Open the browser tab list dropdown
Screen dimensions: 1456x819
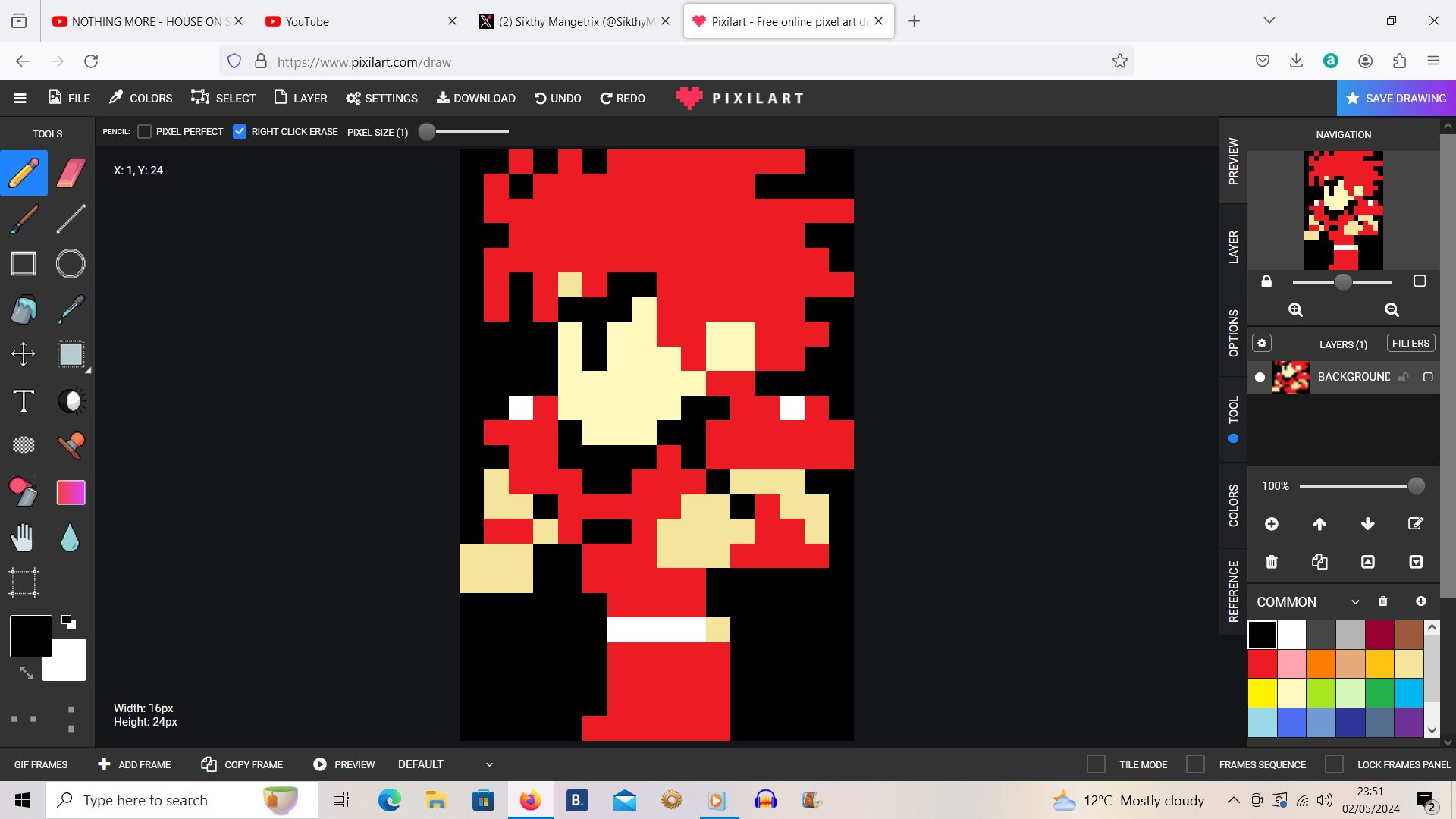click(1269, 20)
